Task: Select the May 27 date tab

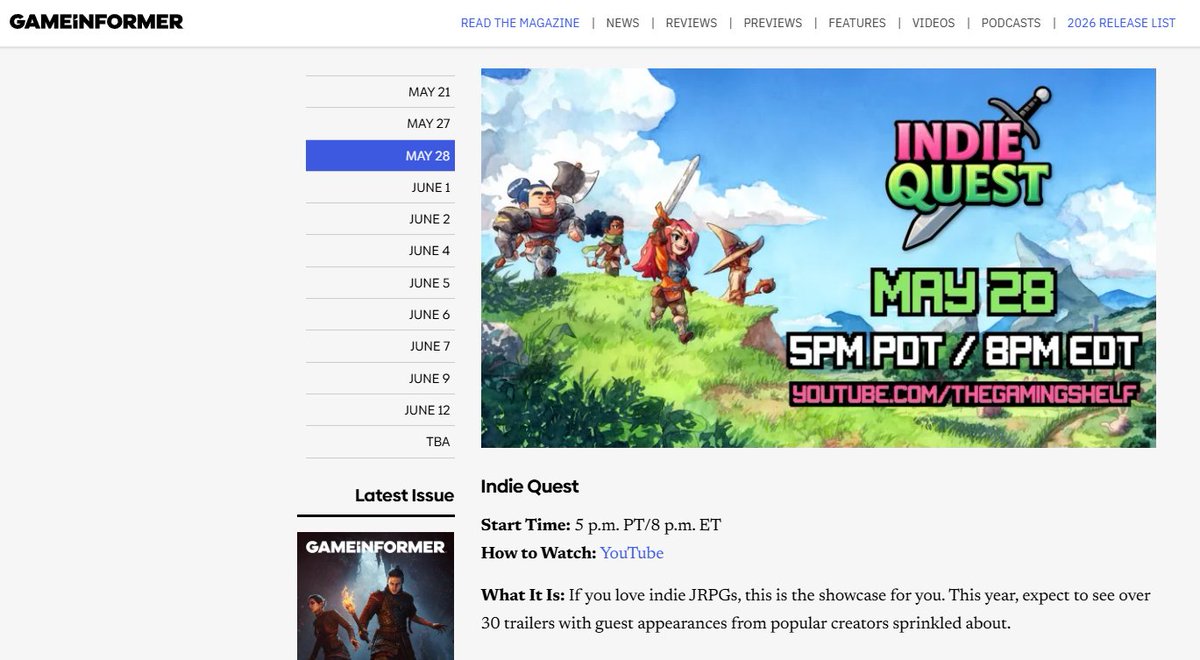Action: [x=380, y=124]
